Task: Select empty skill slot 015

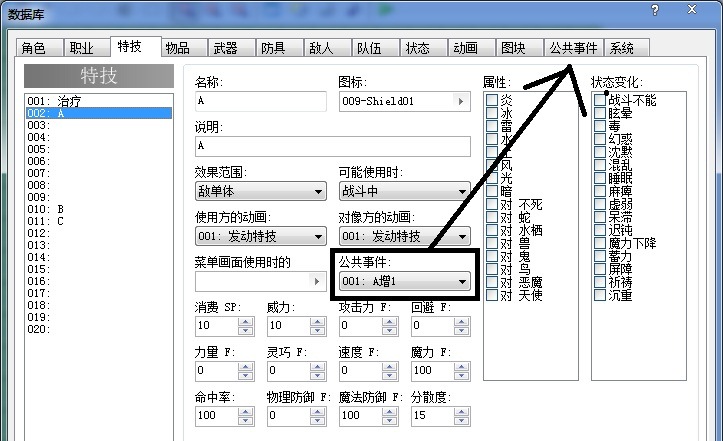Action: [x=99, y=269]
